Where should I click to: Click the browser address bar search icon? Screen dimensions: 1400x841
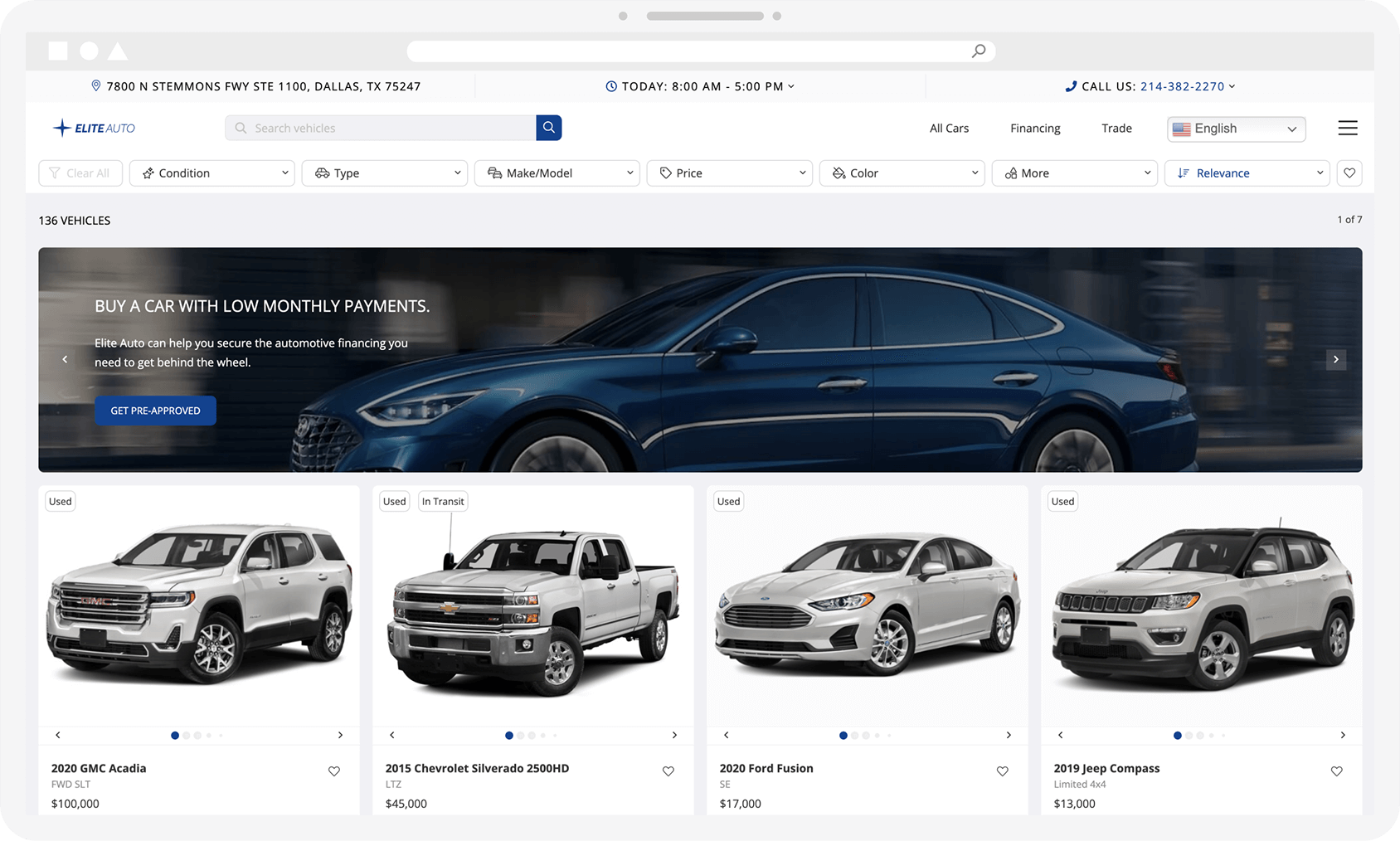(x=979, y=51)
